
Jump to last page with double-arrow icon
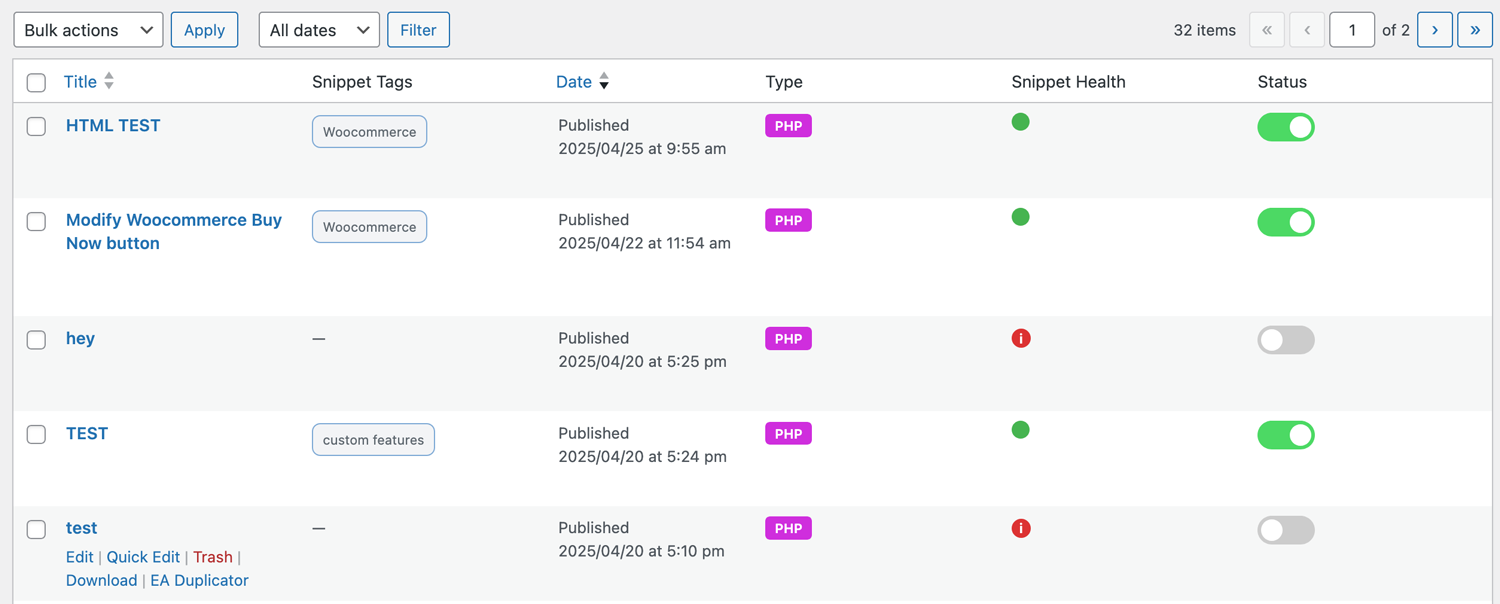pos(1475,29)
